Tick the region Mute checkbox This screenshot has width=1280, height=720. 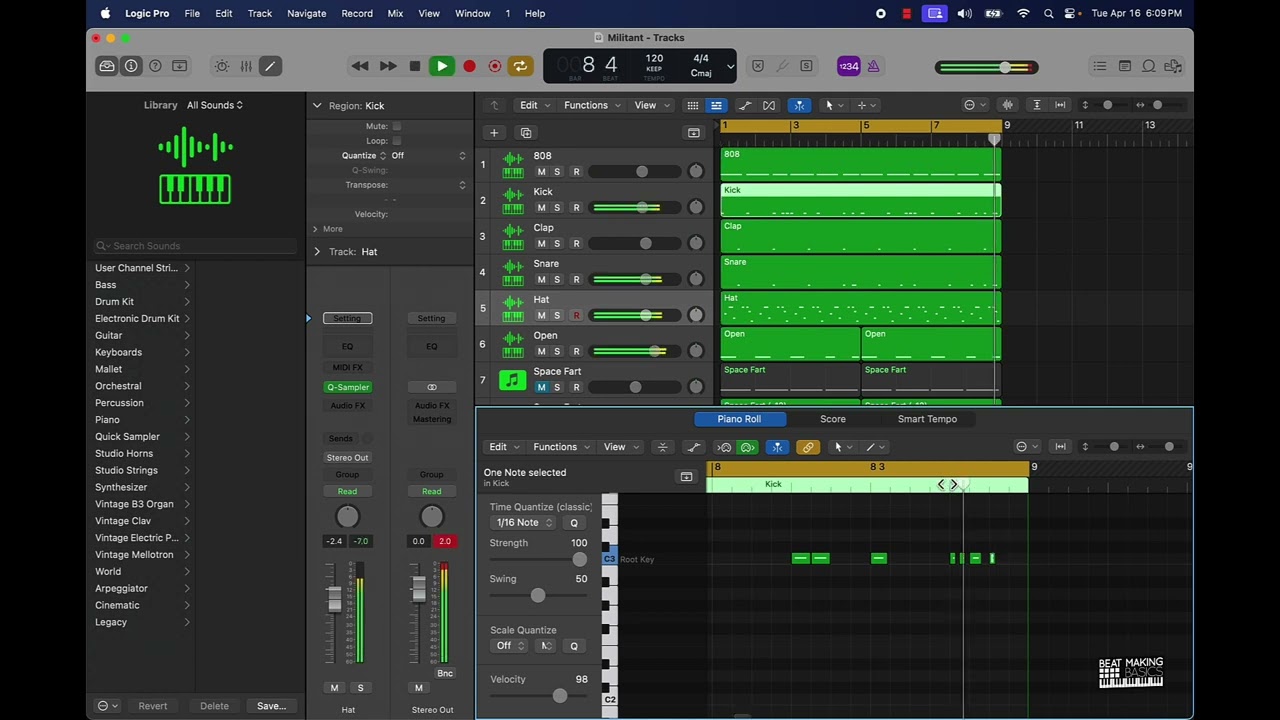[x=397, y=126]
